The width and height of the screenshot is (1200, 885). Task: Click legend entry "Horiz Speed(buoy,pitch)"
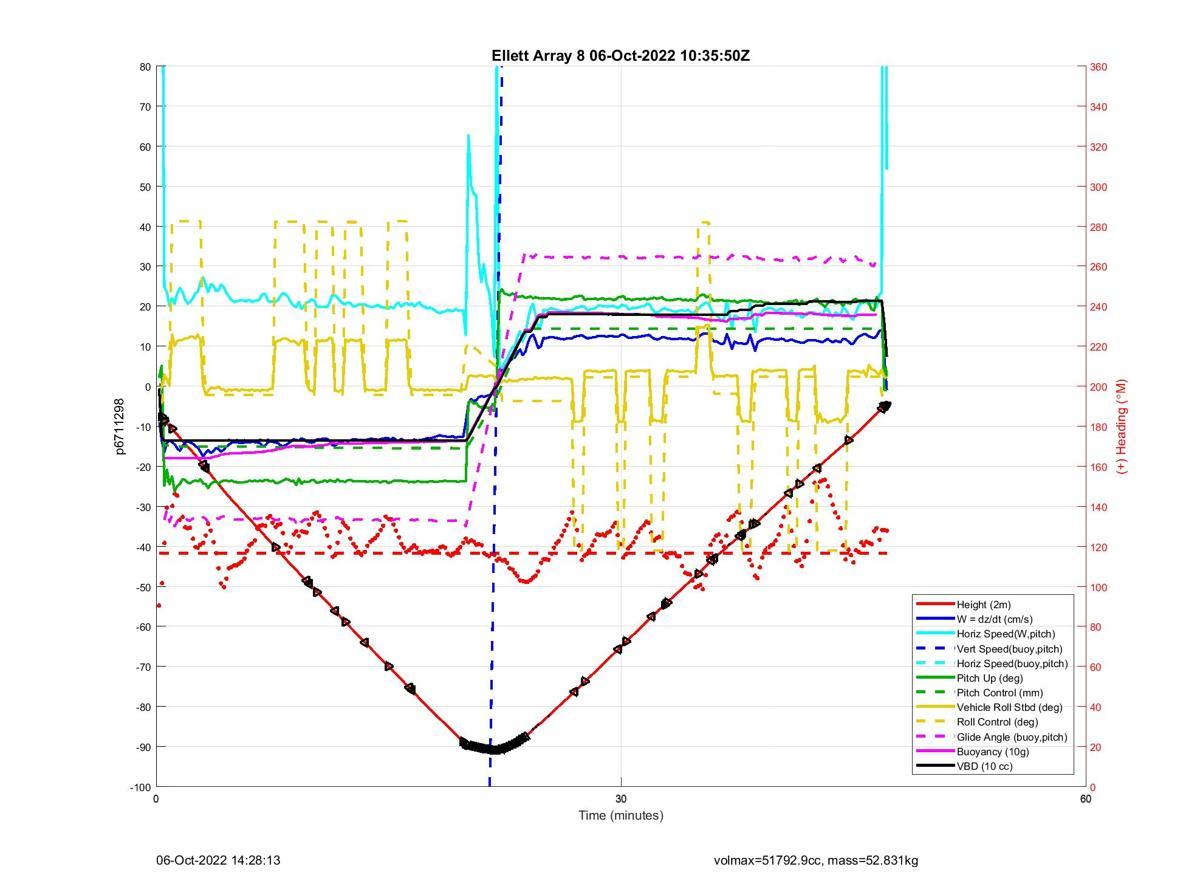(x=1013, y=663)
